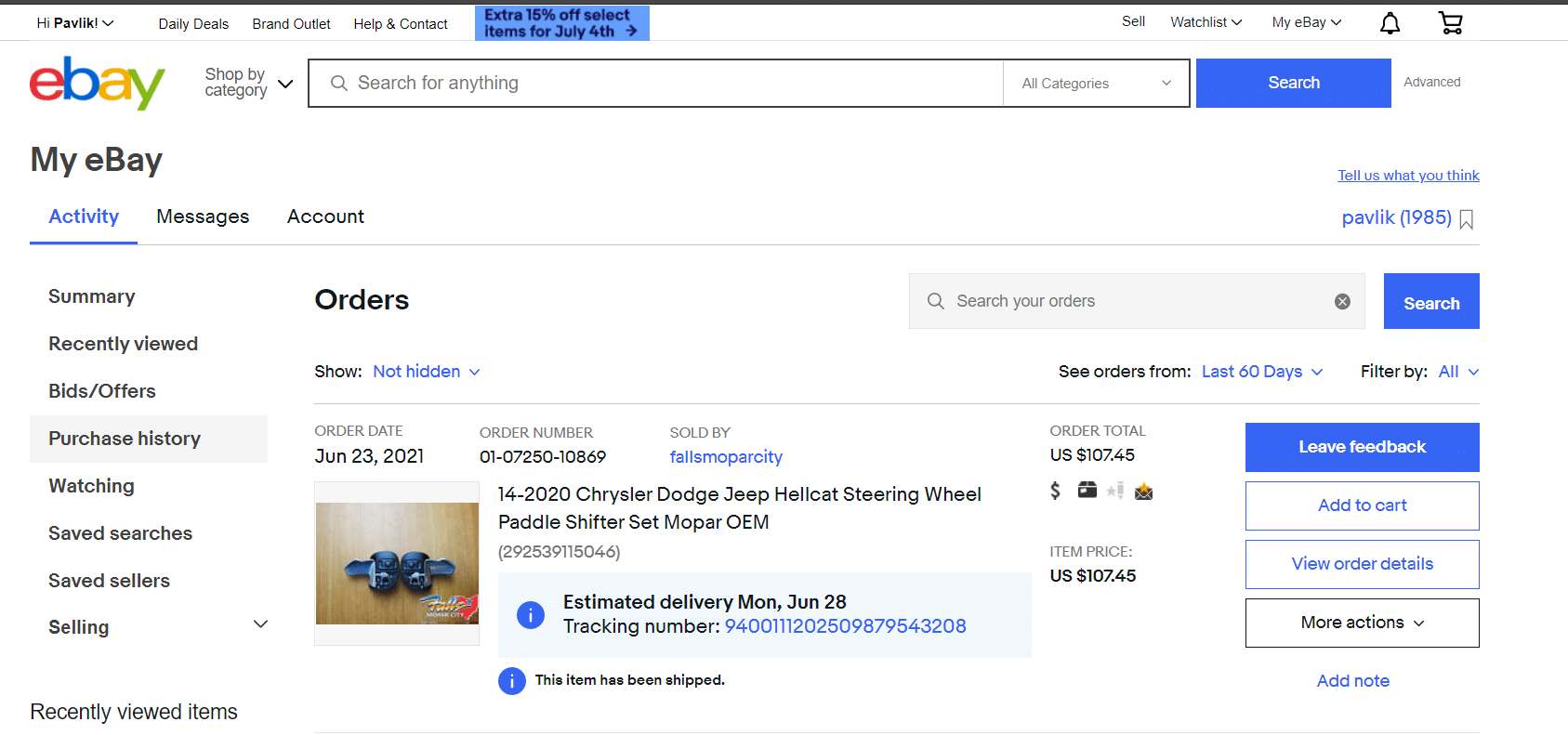
Task: Click the order date Jun 23, 2021
Action: click(369, 456)
